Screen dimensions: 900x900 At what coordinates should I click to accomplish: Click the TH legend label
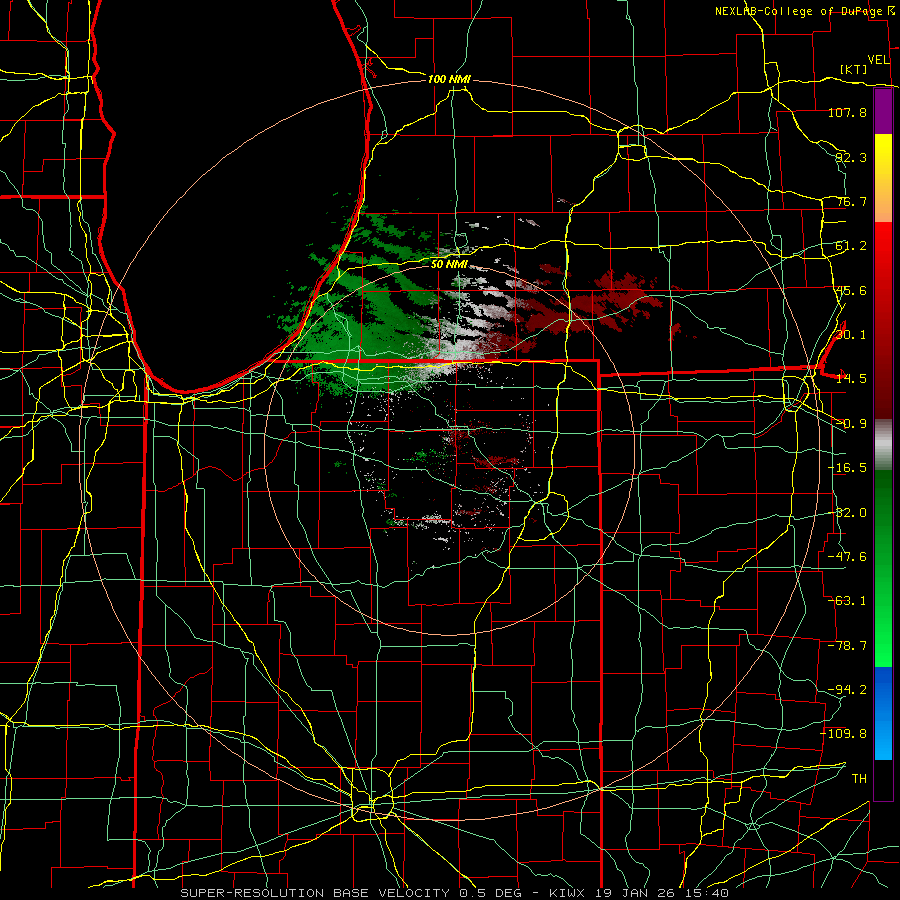[859, 779]
